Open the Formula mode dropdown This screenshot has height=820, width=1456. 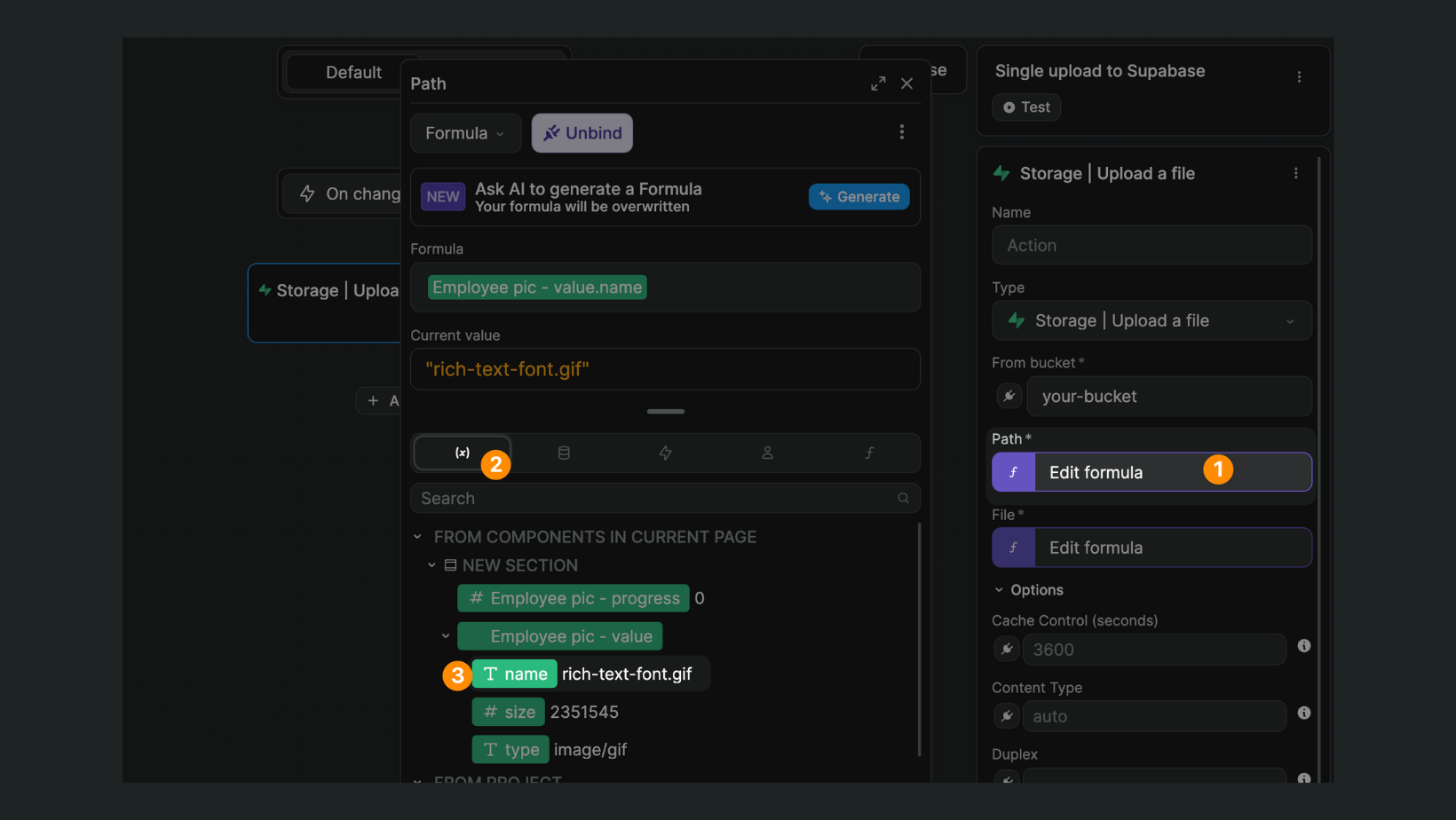click(465, 133)
